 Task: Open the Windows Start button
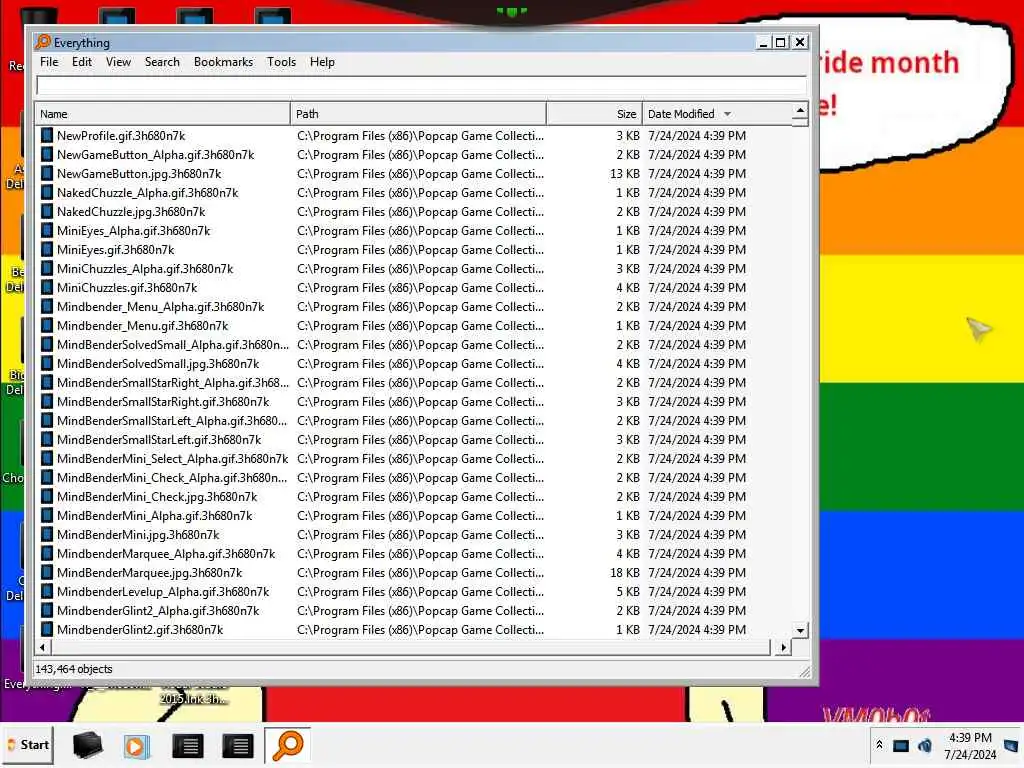pyautogui.click(x=27, y=745)
